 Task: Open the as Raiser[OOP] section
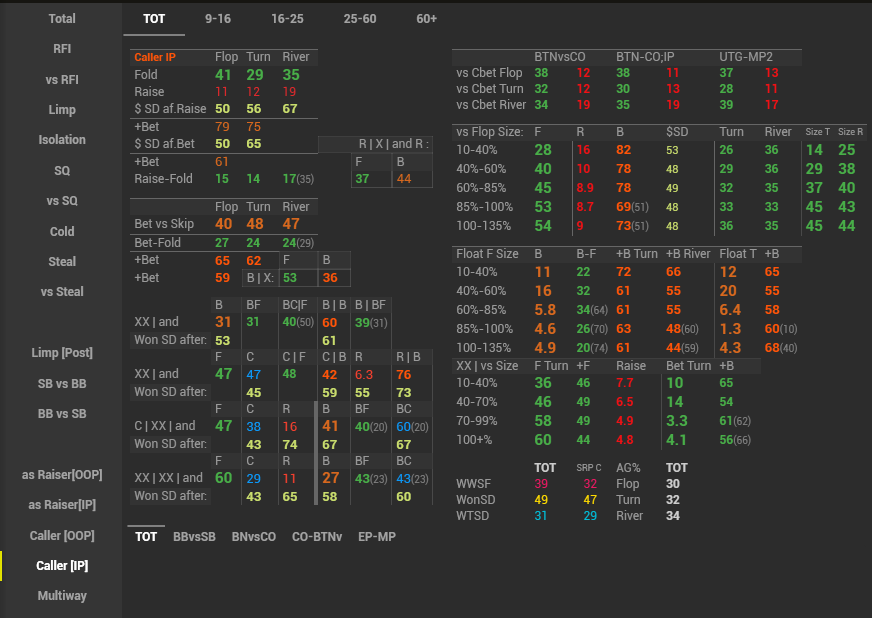pyautogui.click(x=61, y=474)
